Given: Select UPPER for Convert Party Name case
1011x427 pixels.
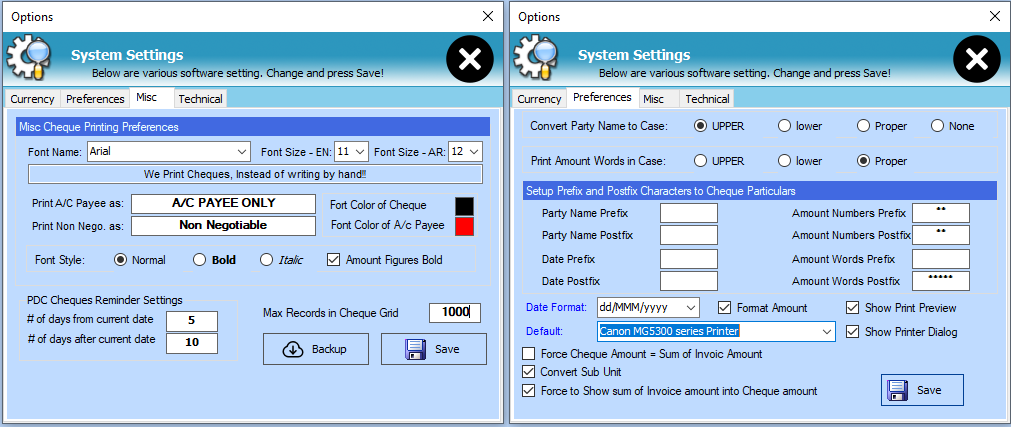Looking at the screenshot, I should [x=700, y=126].
